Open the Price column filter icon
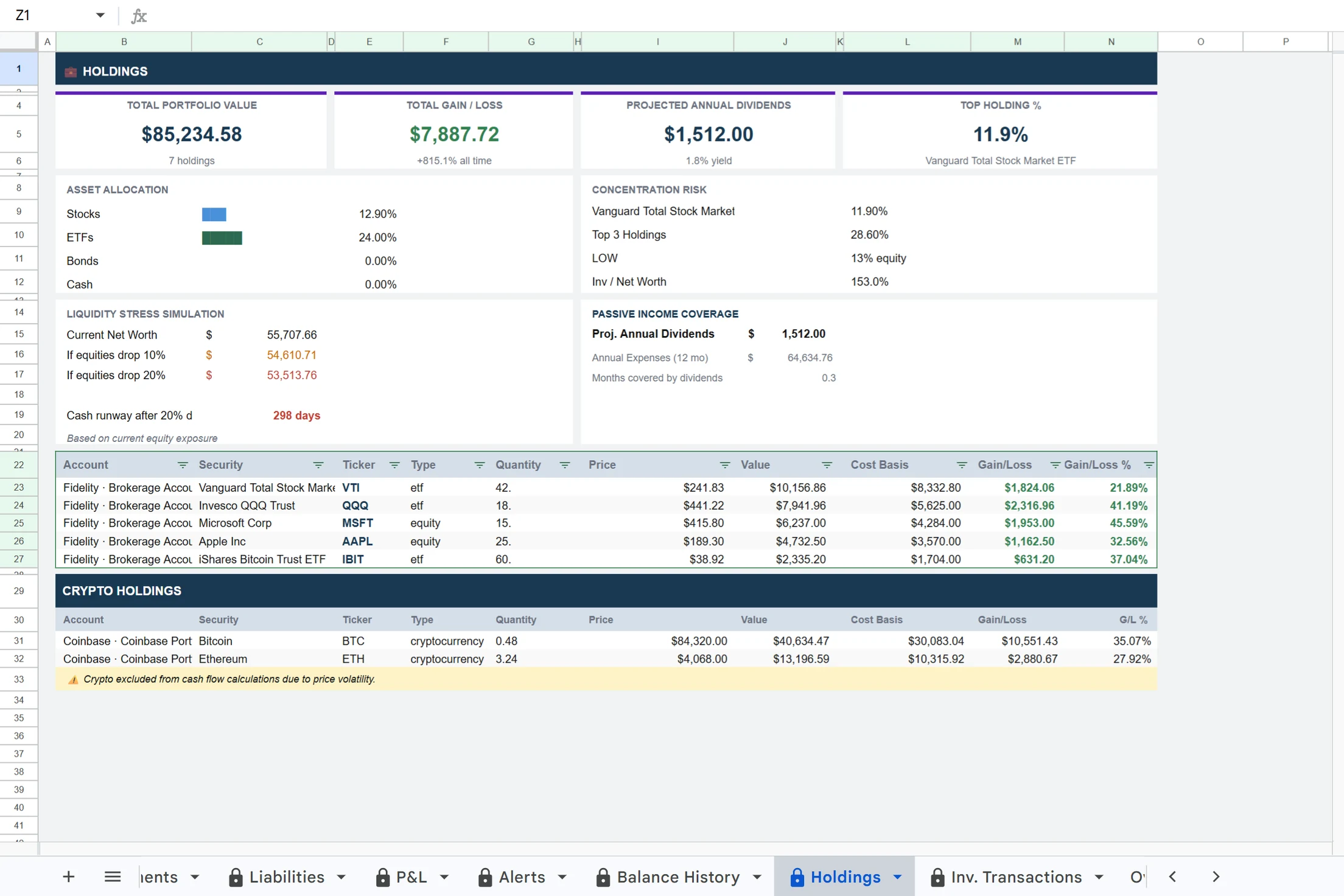This screenshot has height=896, width=1344. pos(724,465)
